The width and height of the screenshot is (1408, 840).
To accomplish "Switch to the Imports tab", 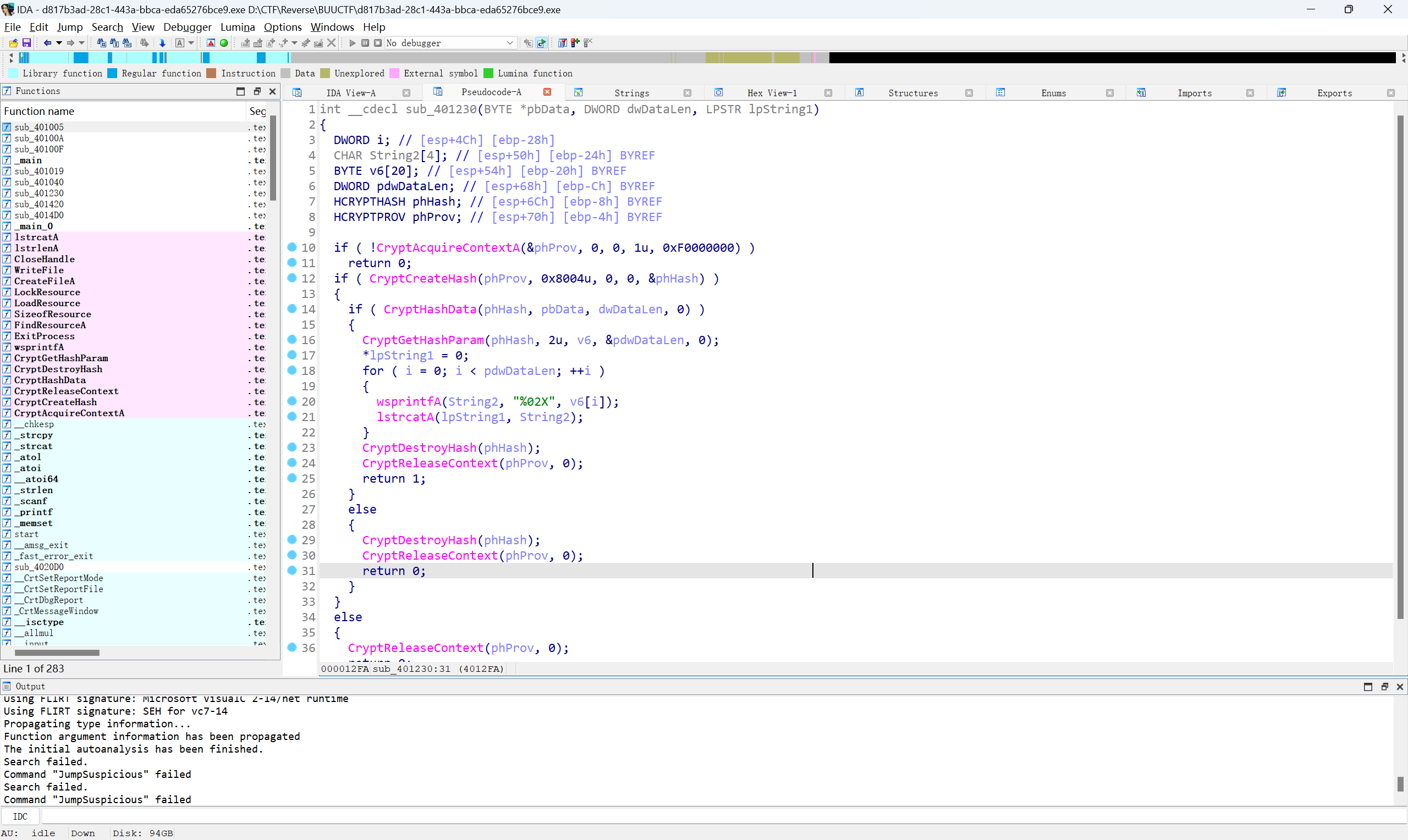I will (1195, 93).
